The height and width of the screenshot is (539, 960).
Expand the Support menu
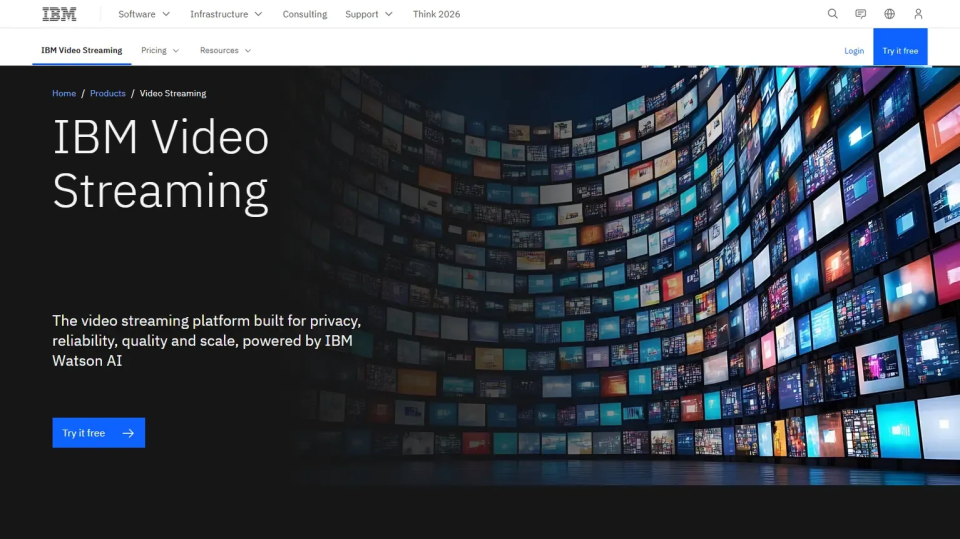click(x=369, y=14)
